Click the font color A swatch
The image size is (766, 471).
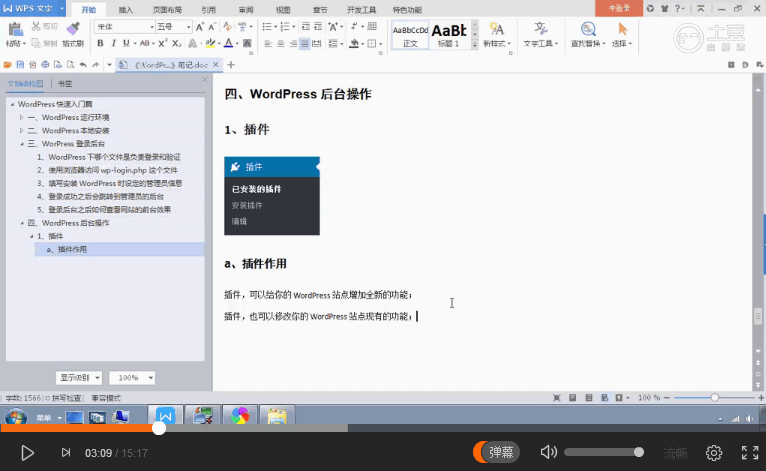pos(228,43)
